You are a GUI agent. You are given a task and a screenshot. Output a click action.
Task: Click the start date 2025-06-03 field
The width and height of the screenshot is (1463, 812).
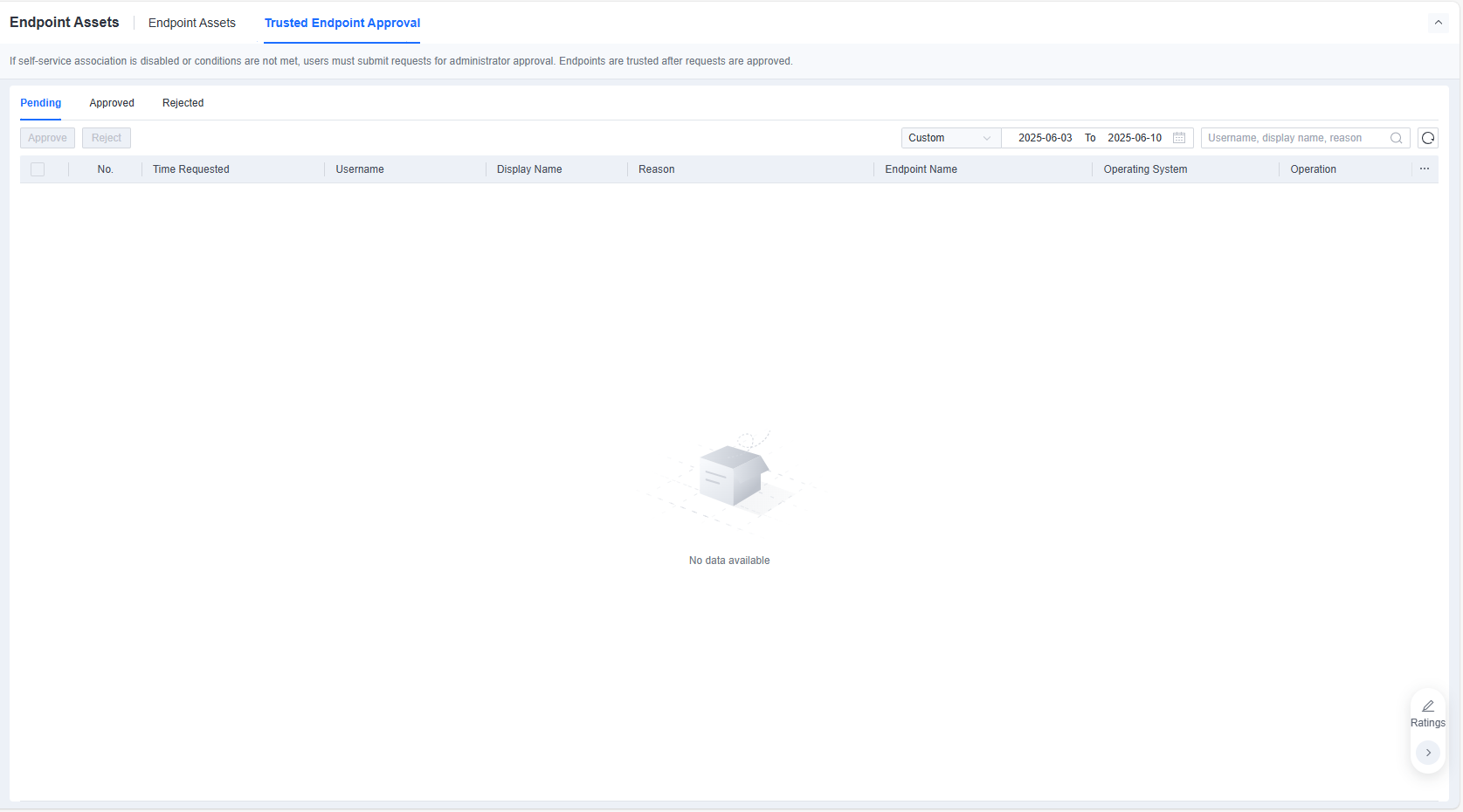pyautogui.click(x=1045, y=138)
